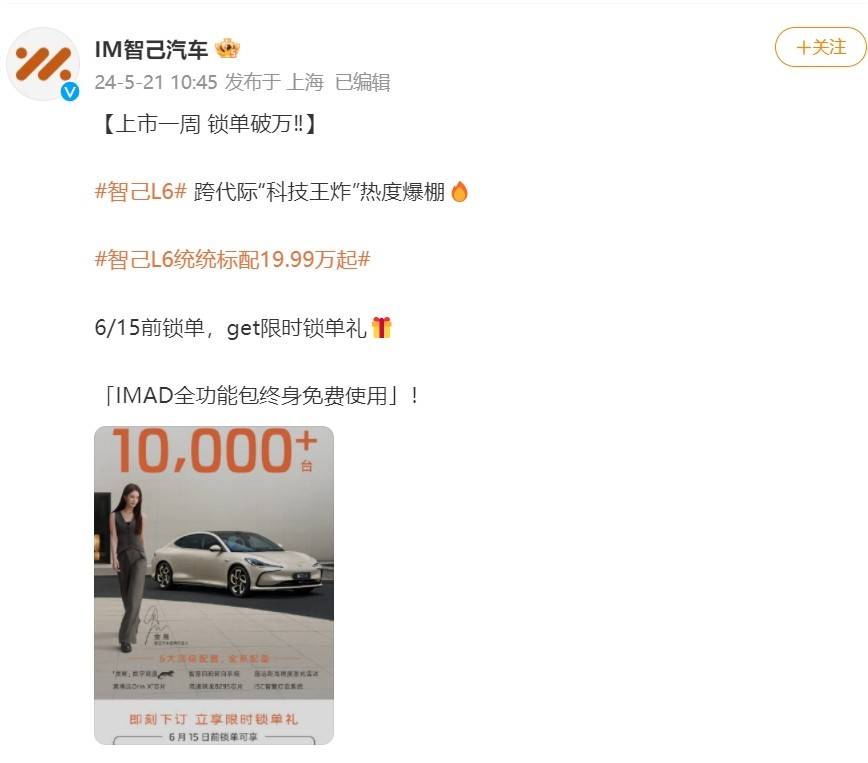This screenshot has height=763, width=868.
Task: Select the 上市一周 锁单破万 headline text
Action: 209,124
